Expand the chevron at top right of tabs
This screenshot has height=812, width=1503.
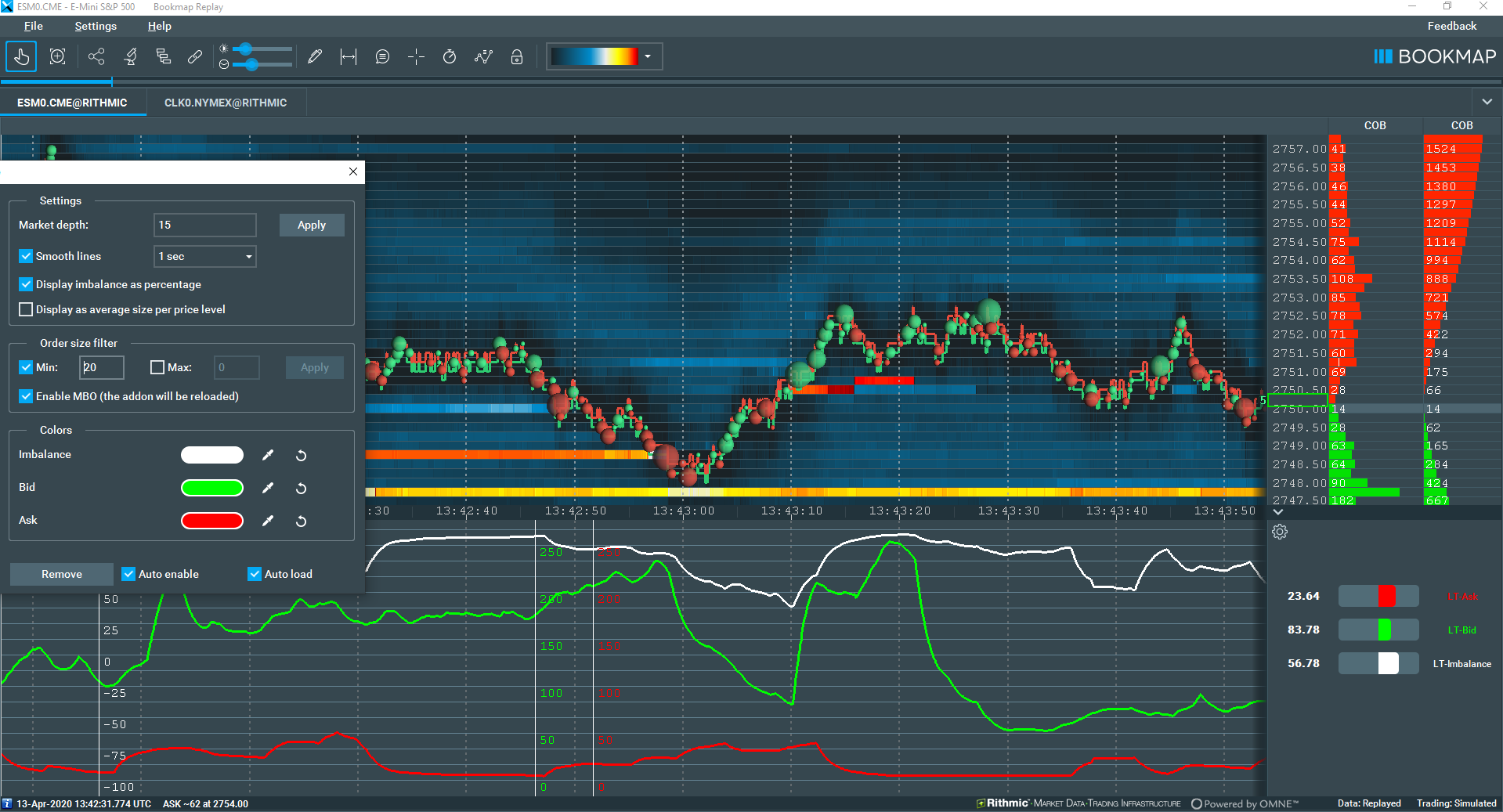[1487, 102]
